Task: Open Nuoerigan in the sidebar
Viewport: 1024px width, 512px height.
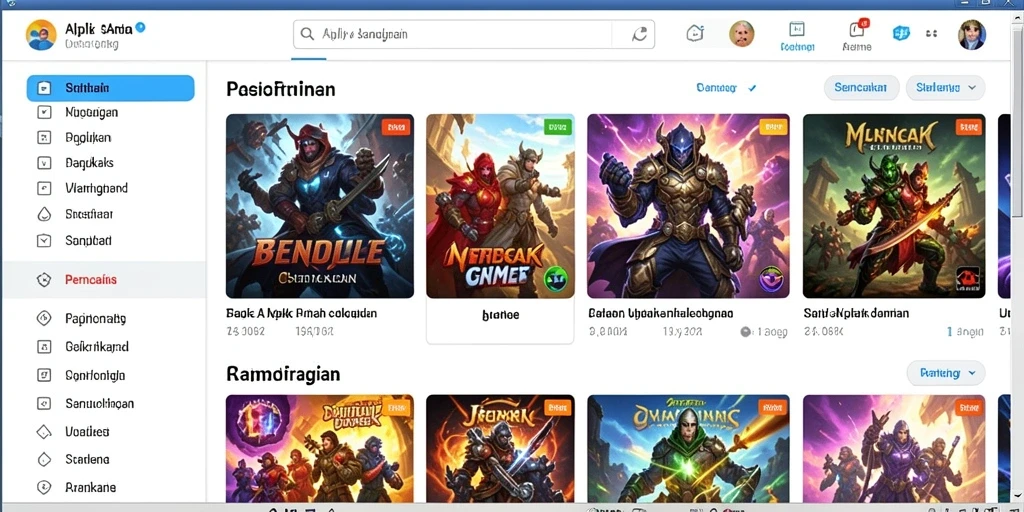Action: (x=91, y=112)
